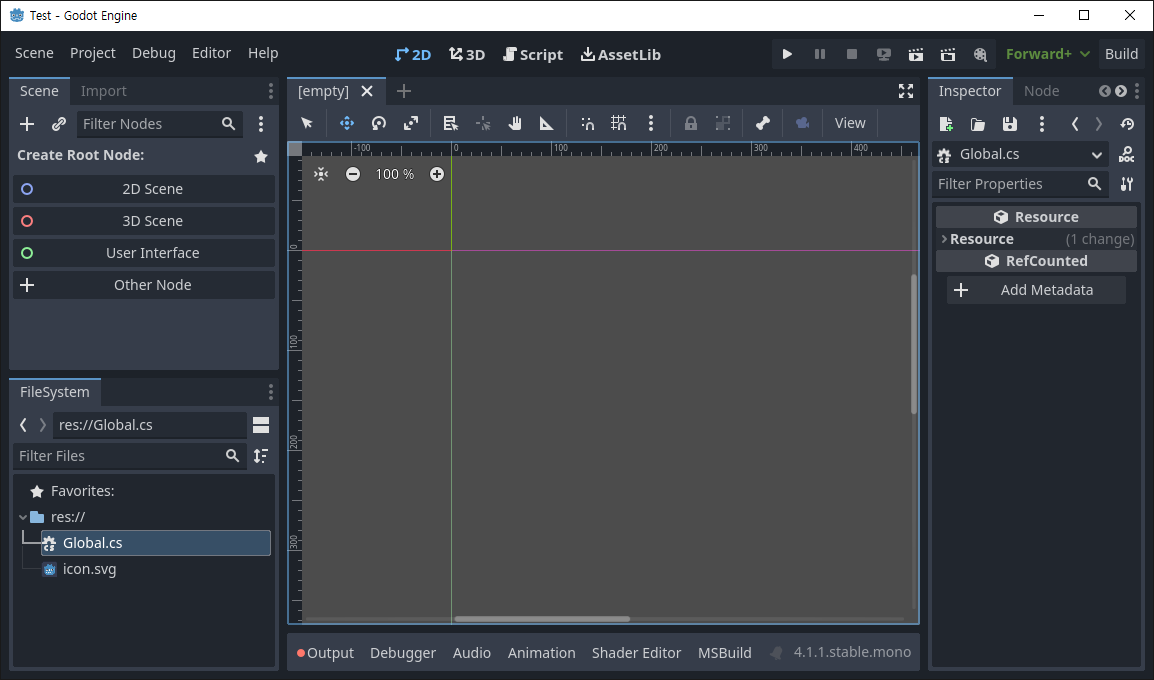The height and width of the screenshot is (680, 1154).
Task: Click the Movie Maker mode reel icon
Action: tap(980, 54)
